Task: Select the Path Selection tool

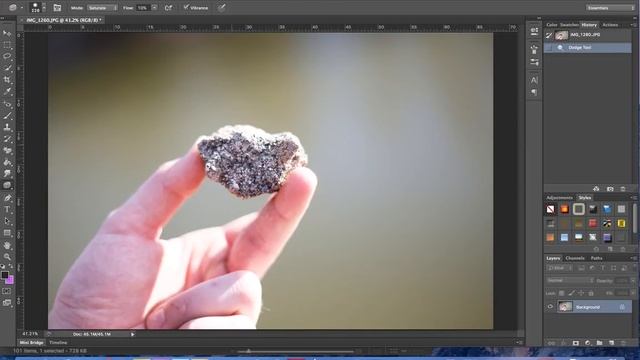Action: (7, 221)
